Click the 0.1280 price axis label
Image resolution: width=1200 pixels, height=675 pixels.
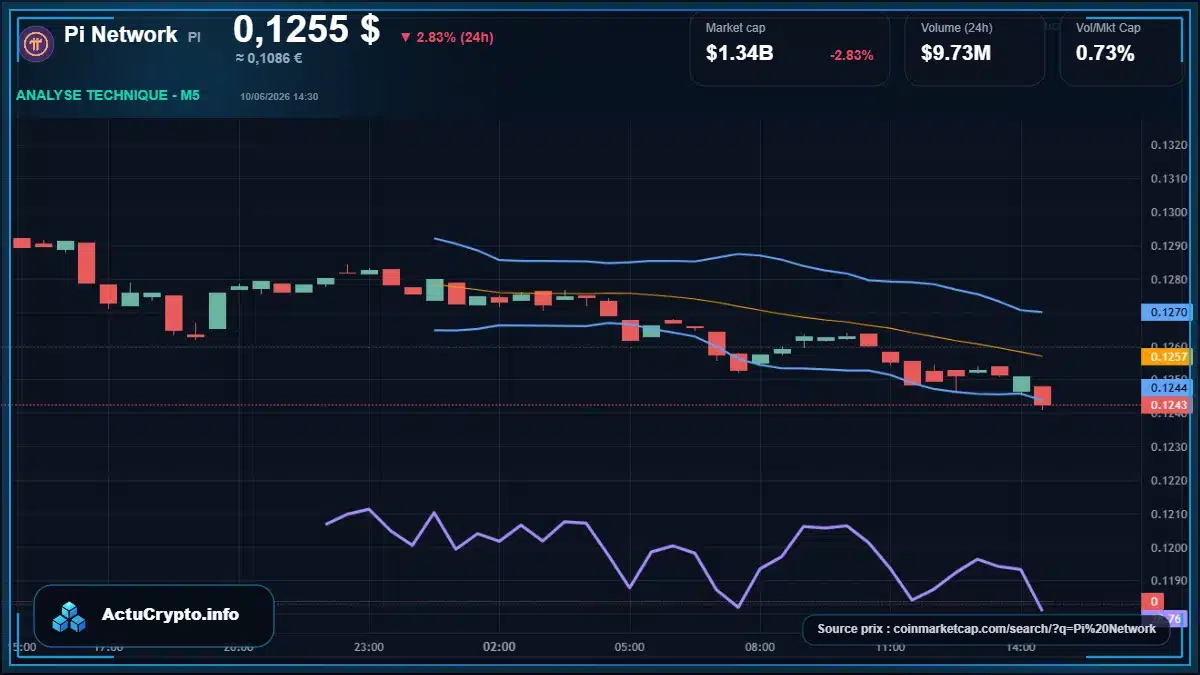tap(1168, 279)
